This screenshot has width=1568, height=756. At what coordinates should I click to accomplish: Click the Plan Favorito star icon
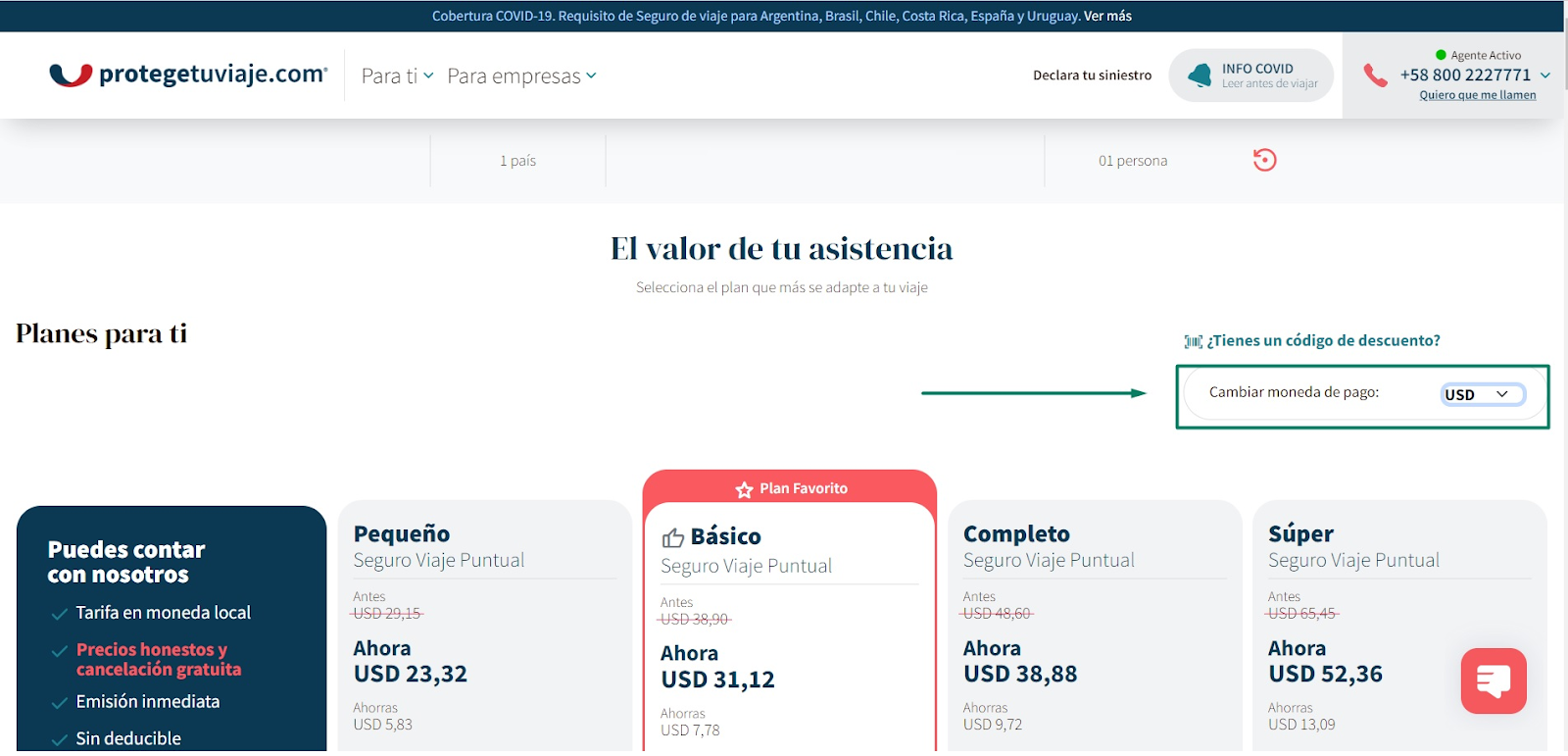pyautogui.click(x=744, y=489)
